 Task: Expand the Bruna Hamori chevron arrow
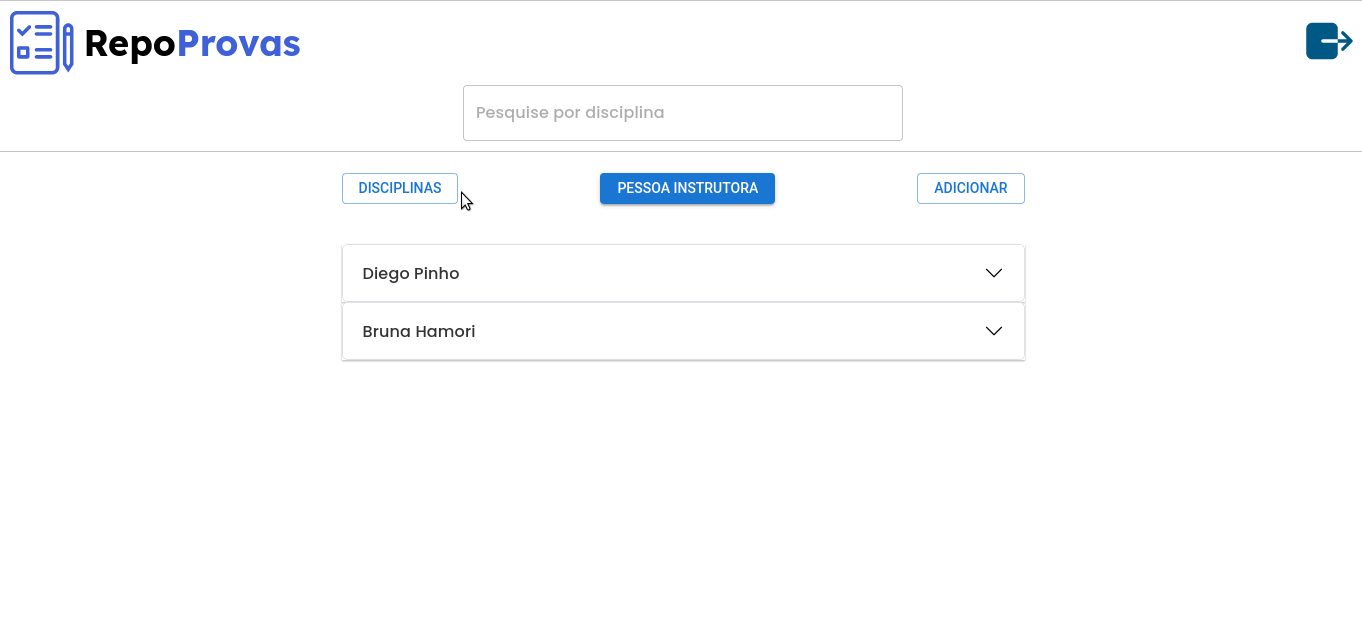tap(993, 331)
